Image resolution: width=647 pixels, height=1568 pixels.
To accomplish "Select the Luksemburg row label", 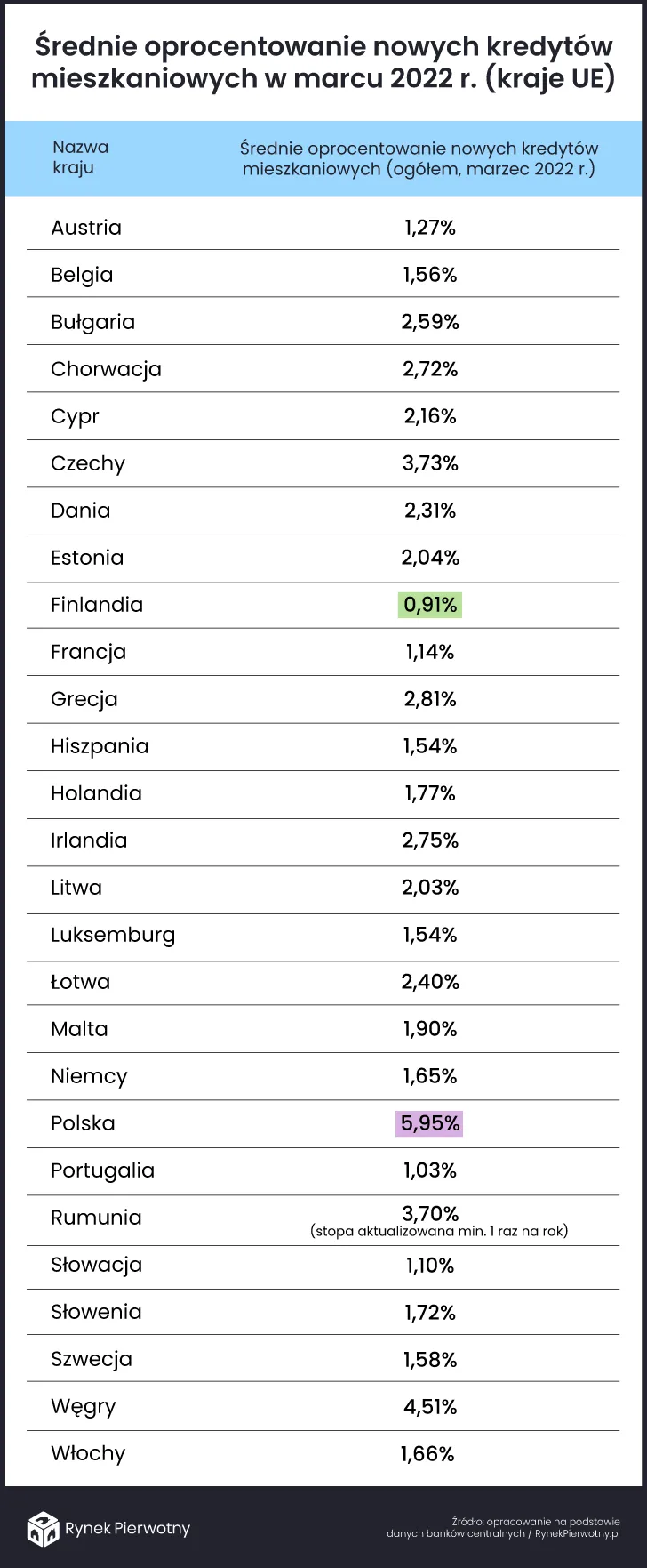I will coord(113,935).
